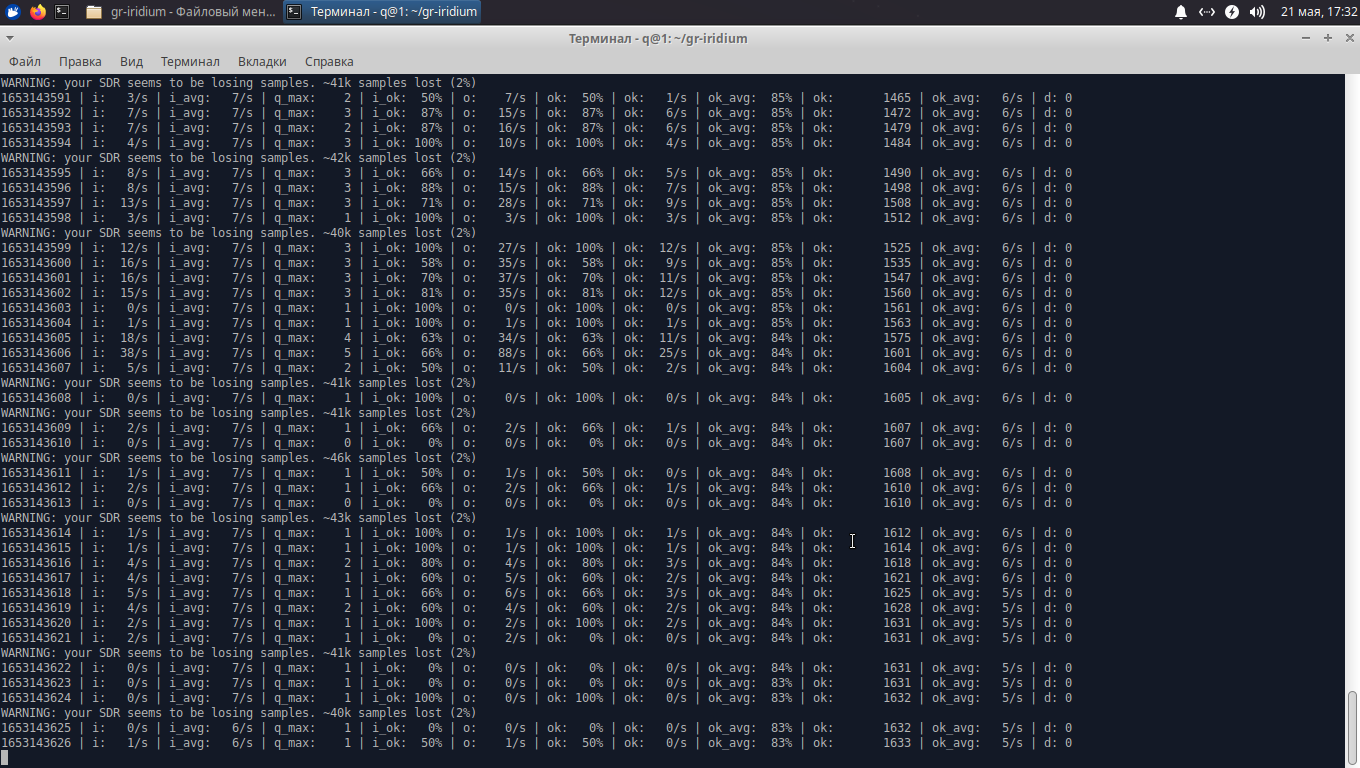1360x768 pixels.
Task: Close the terminal window
Action: [x=1349, y=38]
